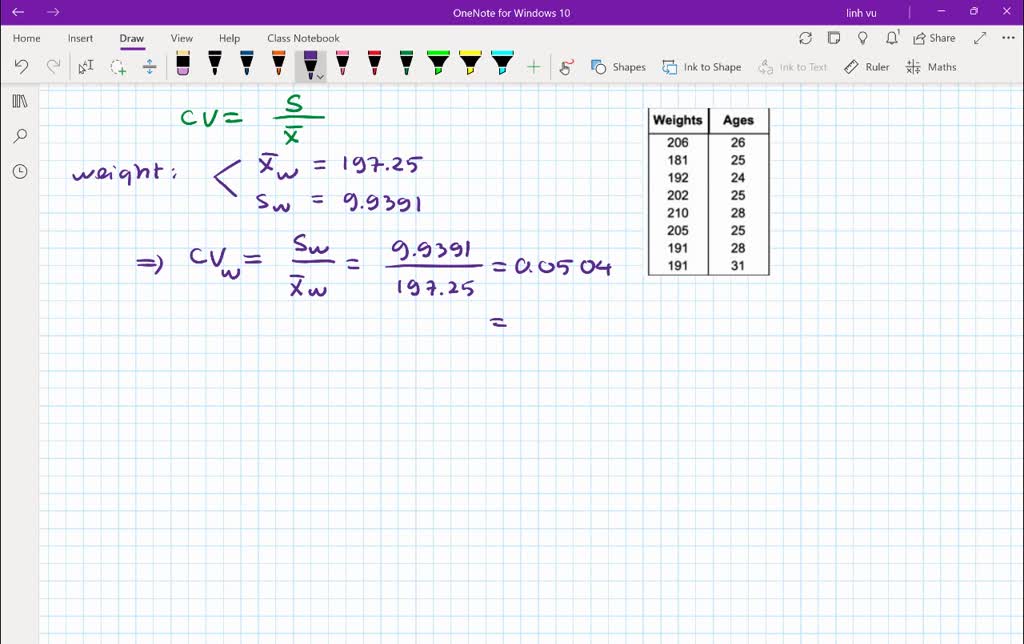The height and width of the screenshot is (644, 1024).
Task: Toggle the Ruler on canvas
Action: click(x=866, y=67)
